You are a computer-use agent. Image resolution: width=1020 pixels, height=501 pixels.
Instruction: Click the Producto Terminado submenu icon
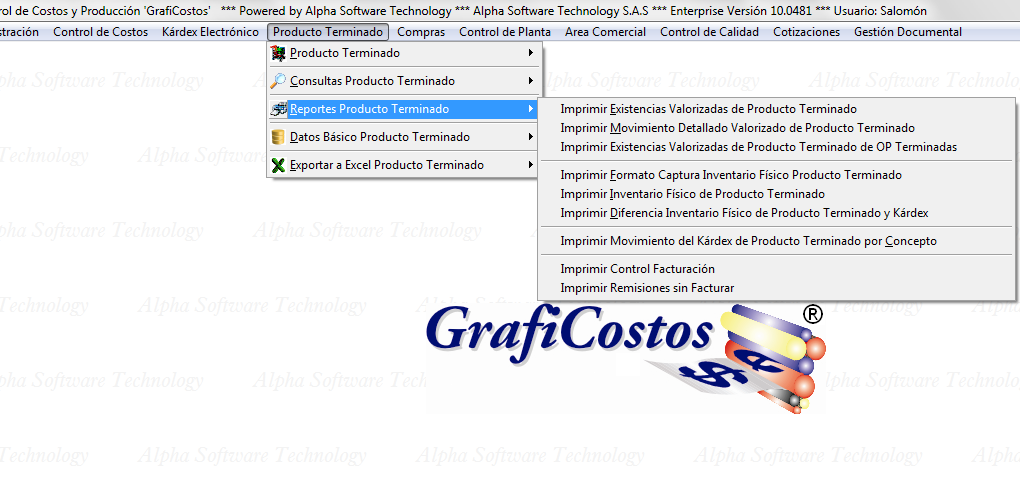coord(279,53)
